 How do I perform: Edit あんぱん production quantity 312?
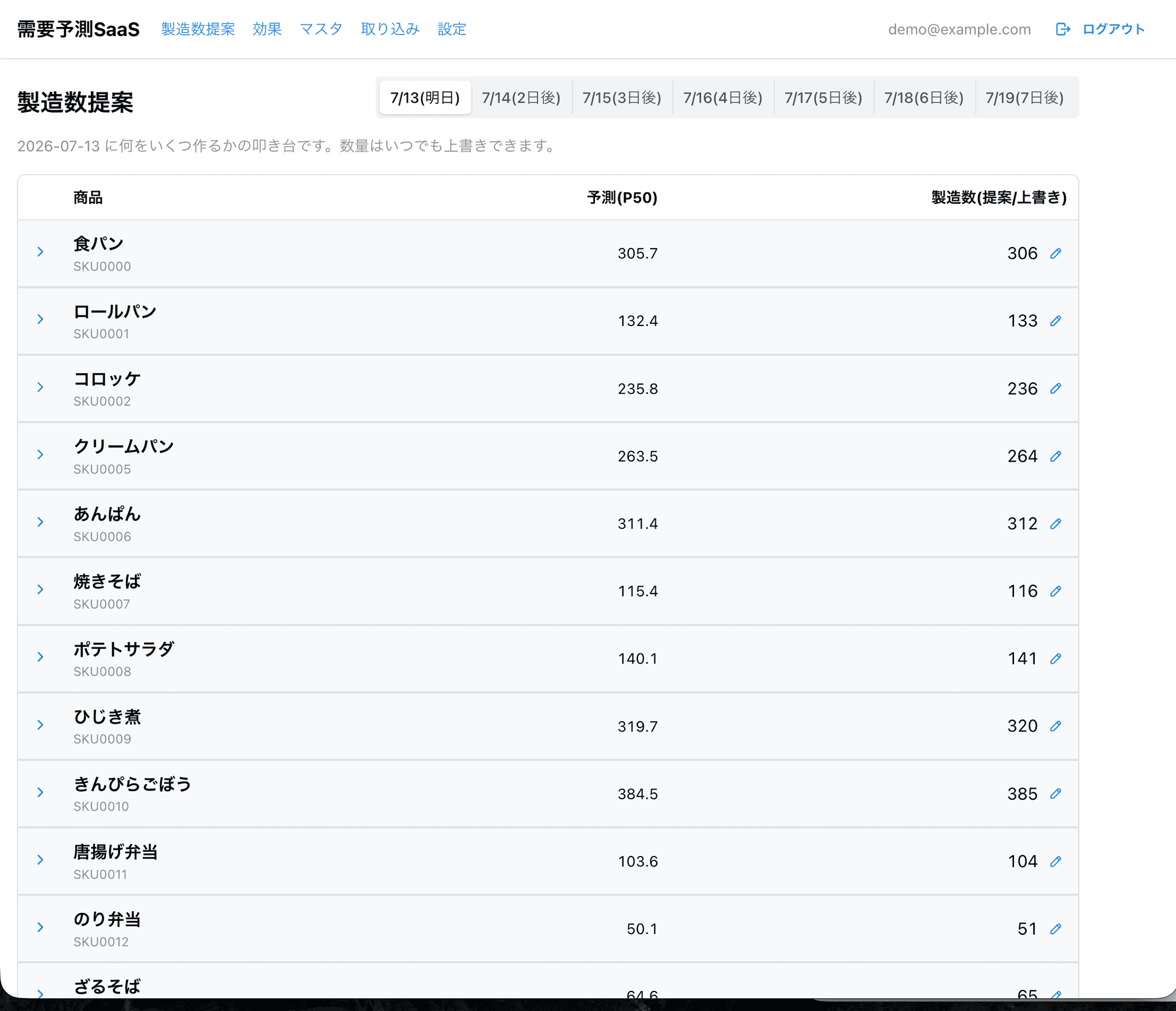1055,524
